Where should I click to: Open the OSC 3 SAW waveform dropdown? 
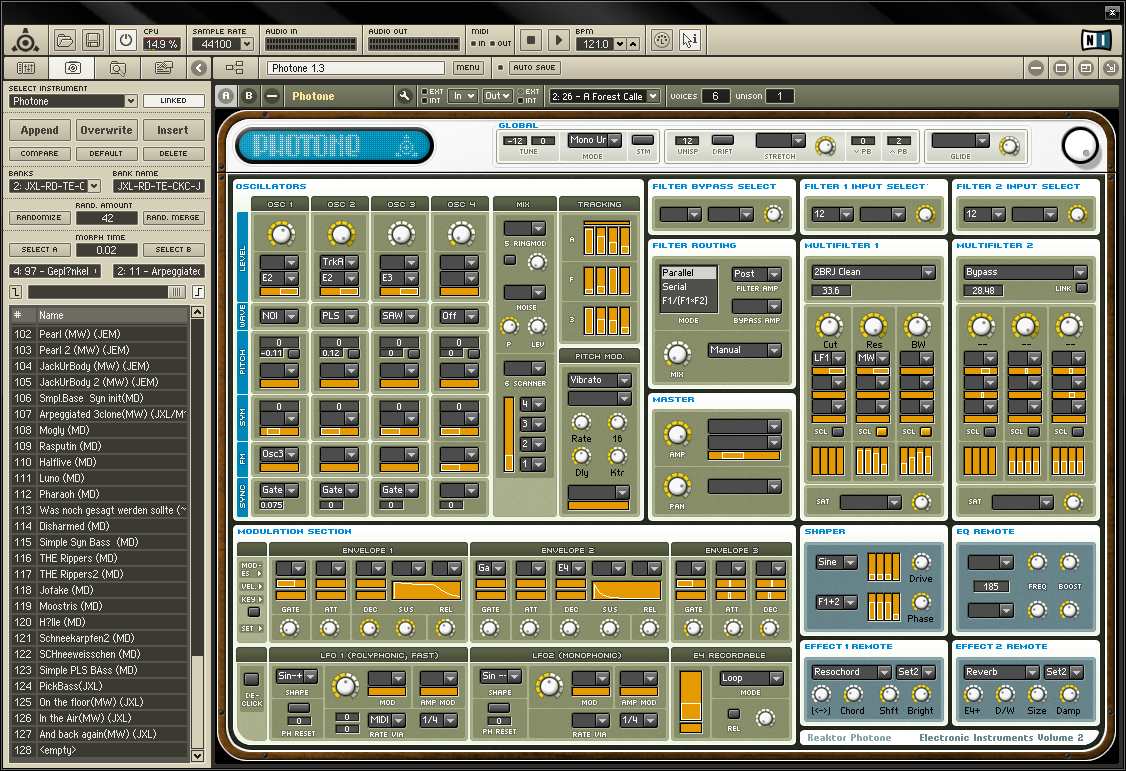click(399, 316)
